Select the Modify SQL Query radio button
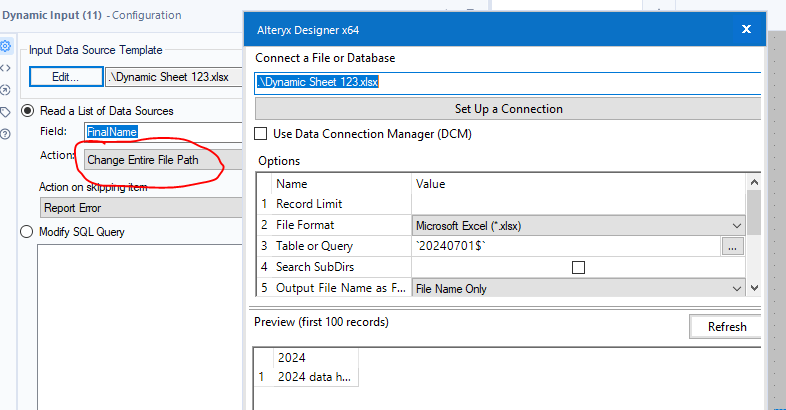 [27, 232]
